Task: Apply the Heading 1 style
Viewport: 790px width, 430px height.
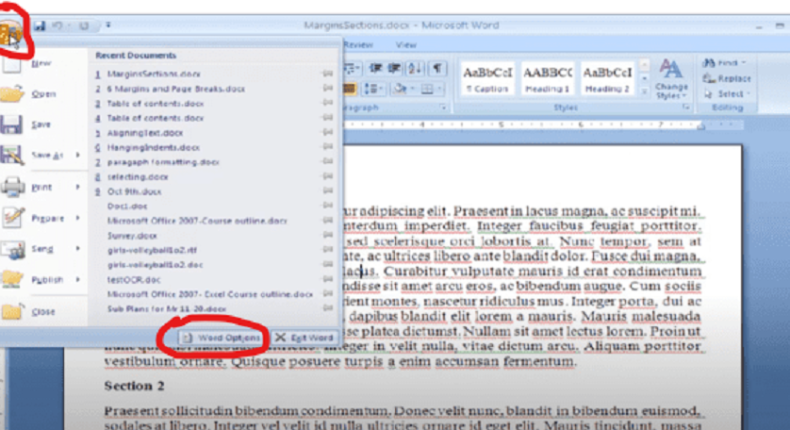Action: [547, 80]
